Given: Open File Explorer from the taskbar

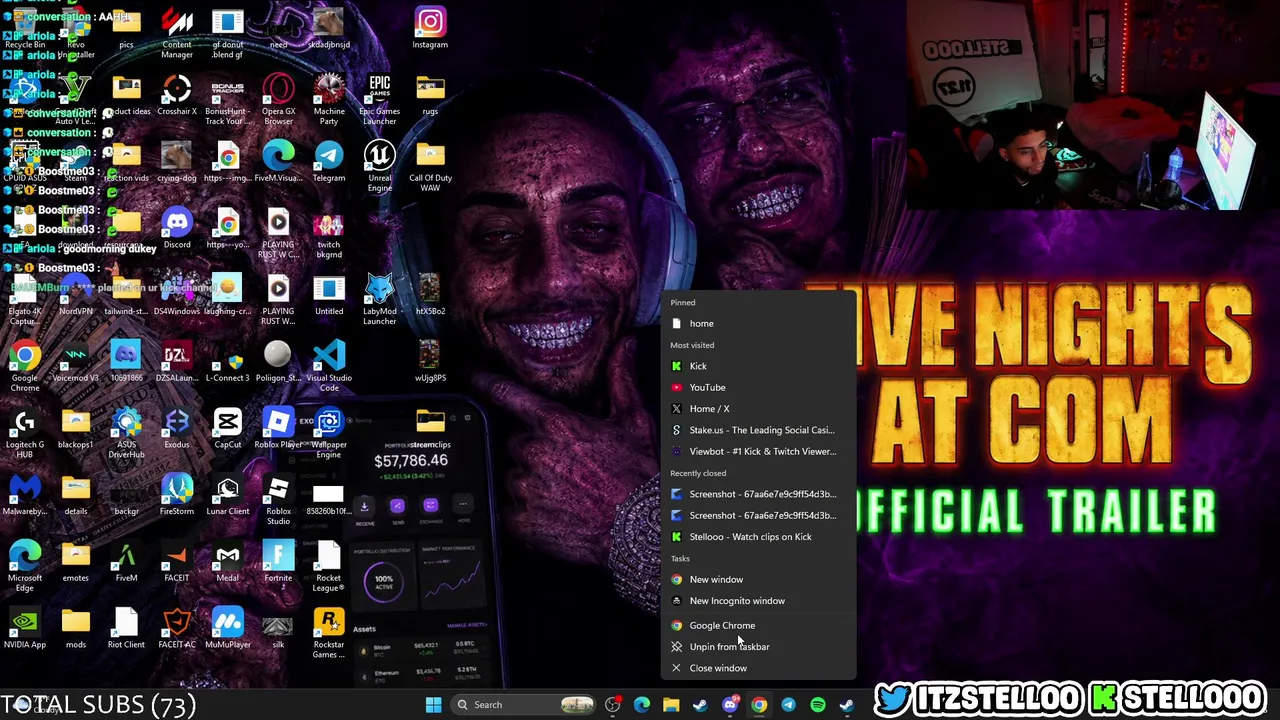Looking at the screenshot, I should coord(671,705).
